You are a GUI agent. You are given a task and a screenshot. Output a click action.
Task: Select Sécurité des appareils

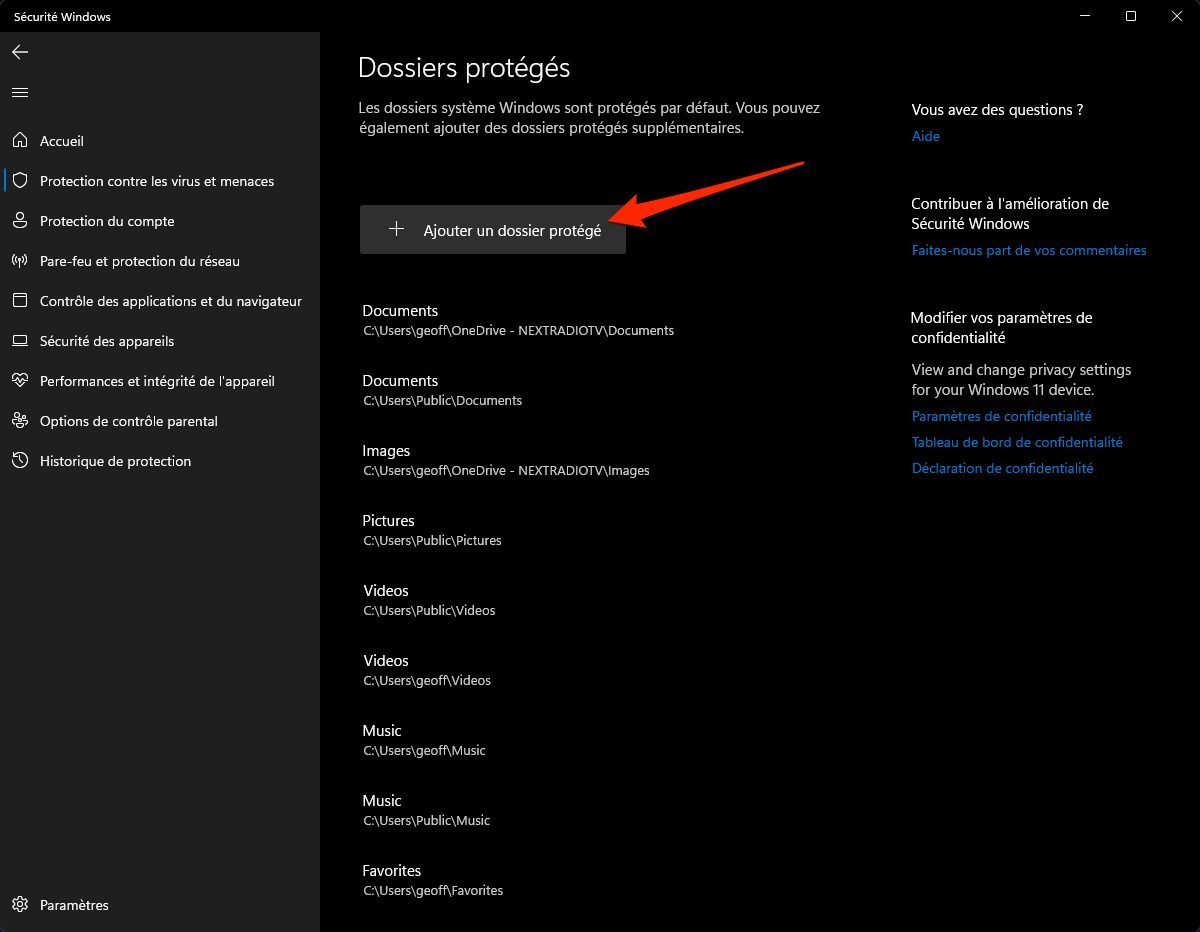point(160,341)
